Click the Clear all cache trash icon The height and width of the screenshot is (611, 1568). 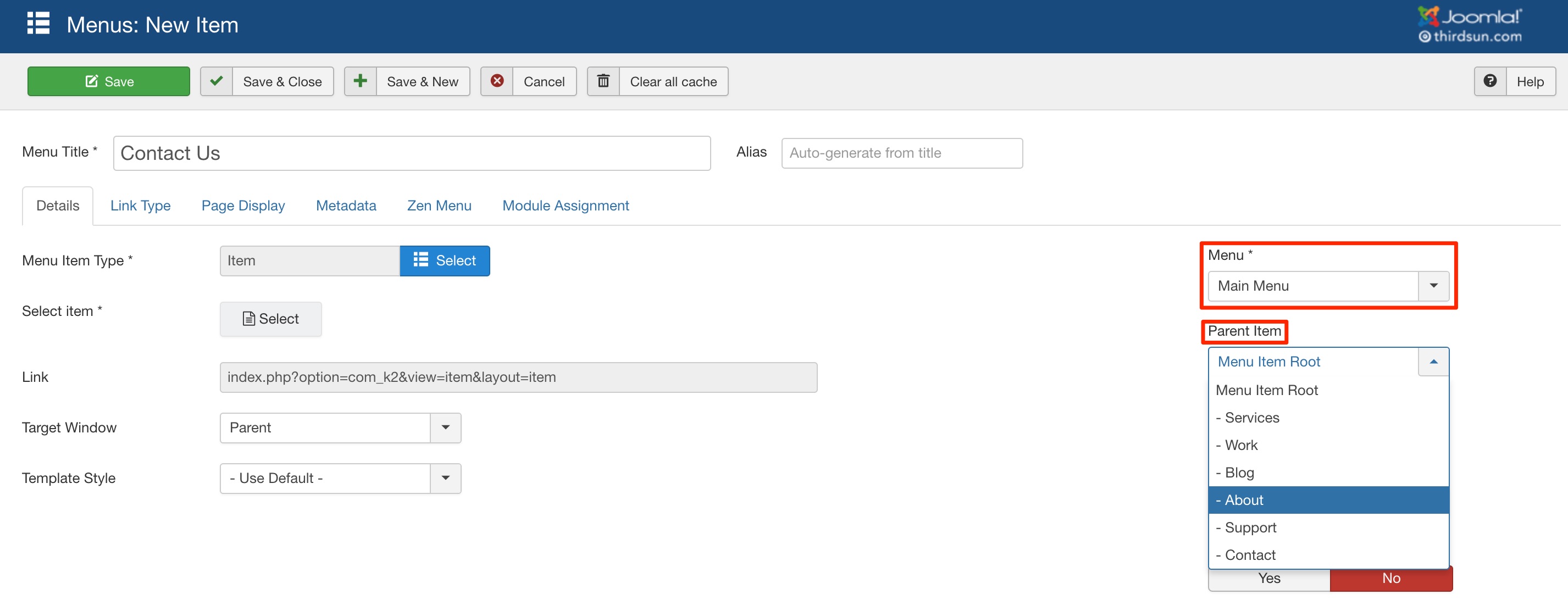point(603,81)
